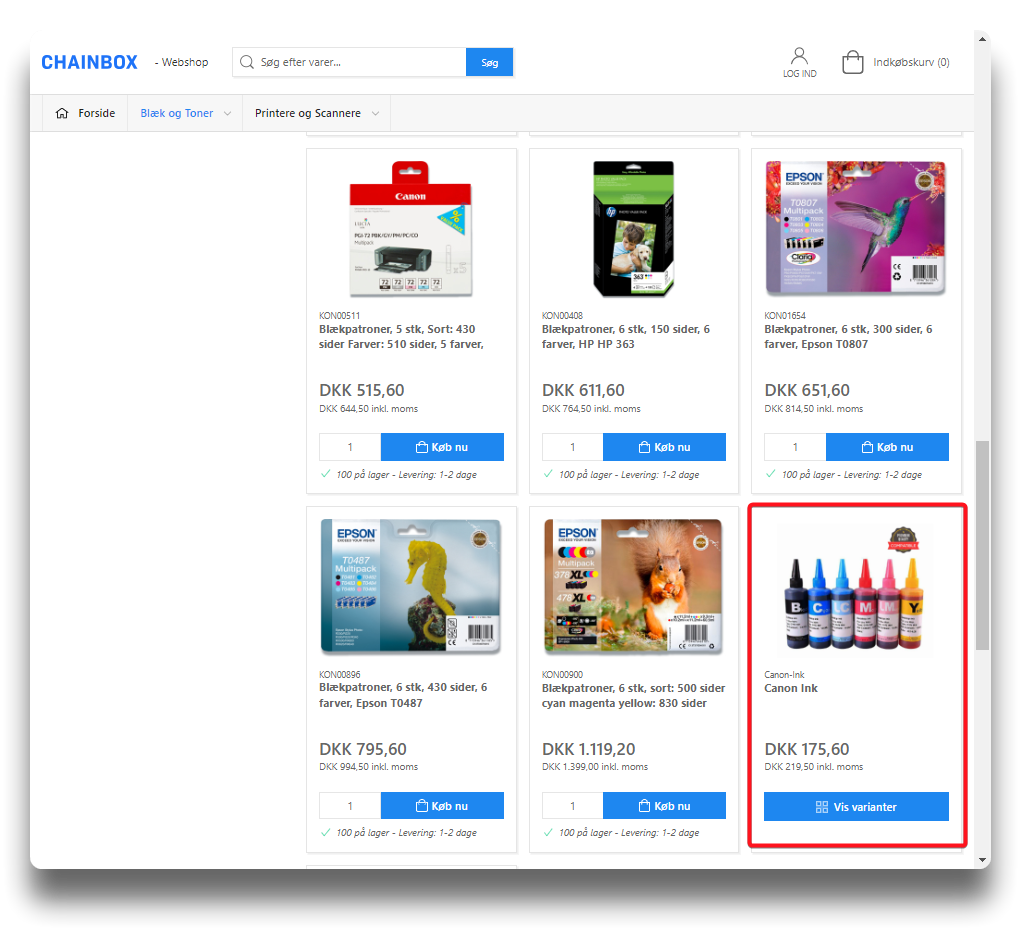1021x931 pixels.
Task: Click the home icon beside Forside
Action: pos(62,113)
